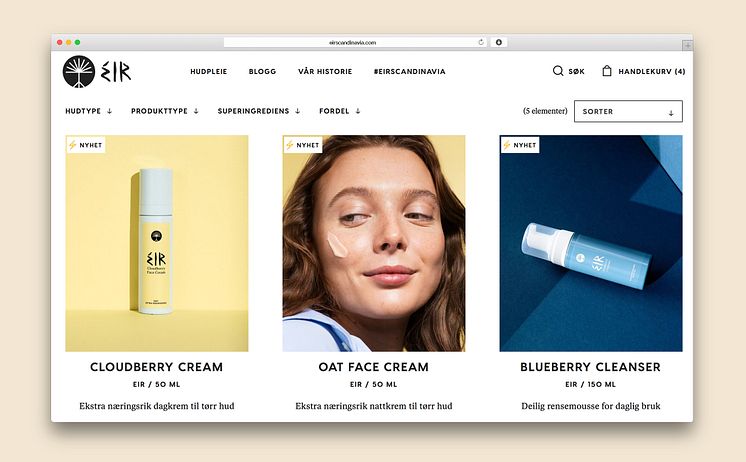Reload page using the address bar icon
746x462 pixels.
click(x=481, y=42)
